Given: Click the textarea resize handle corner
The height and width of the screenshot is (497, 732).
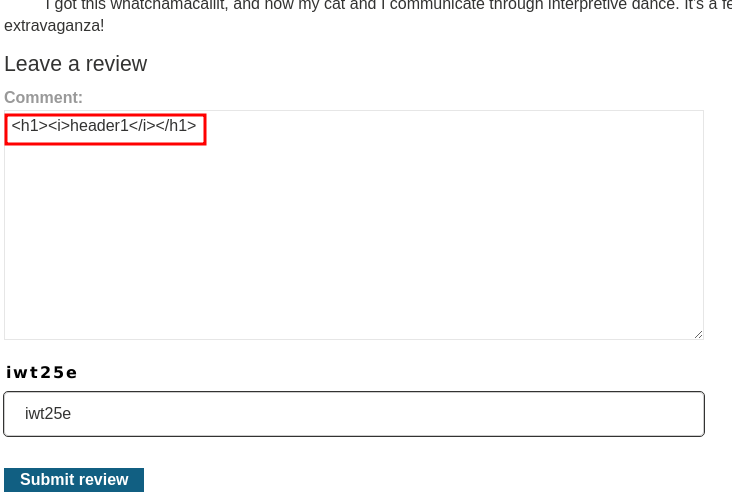Looking at the screenshot, I should coord(698,334).
